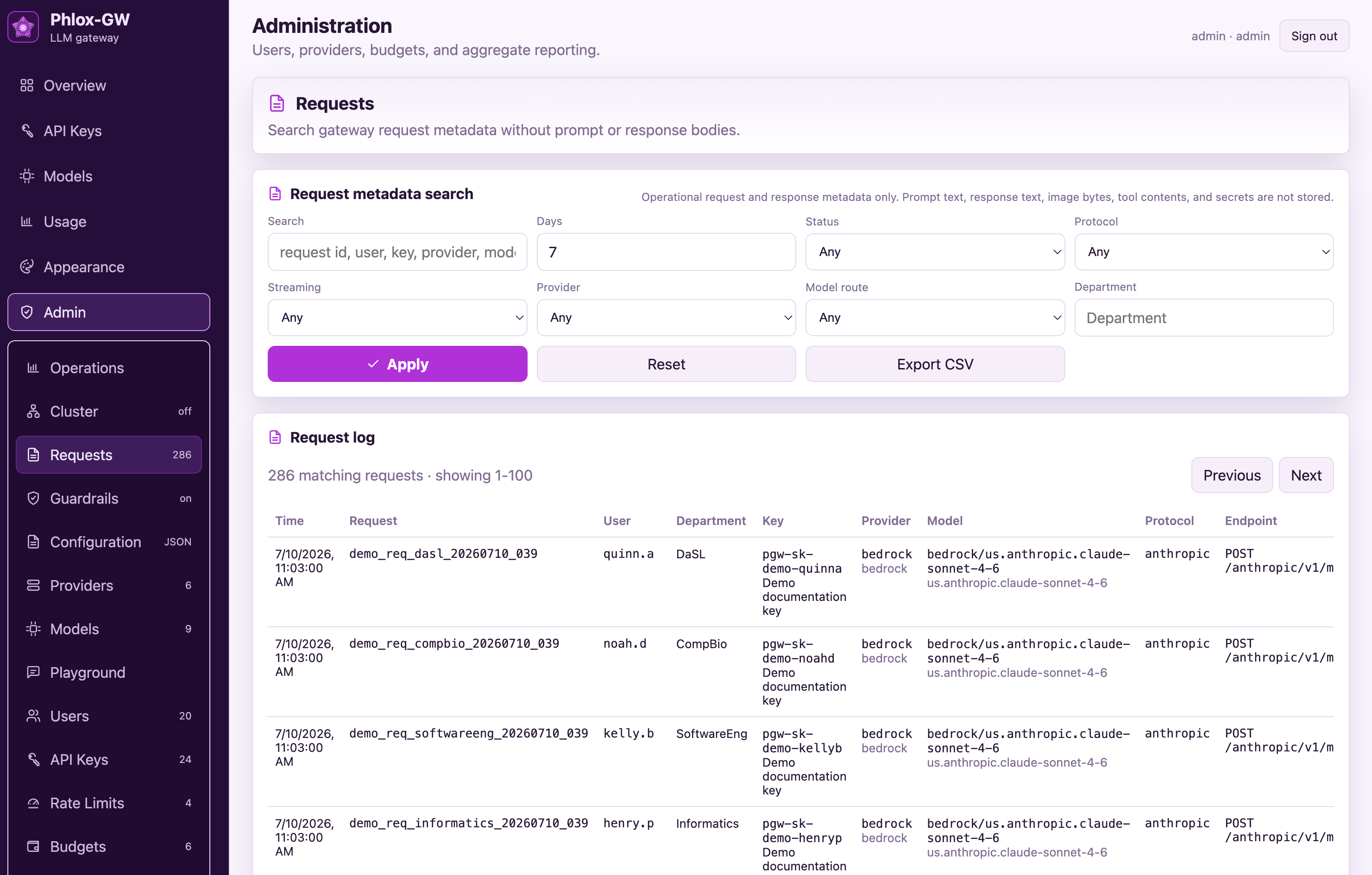Open the Users admin section
The image size is (1372, 875).
(109, 716)
